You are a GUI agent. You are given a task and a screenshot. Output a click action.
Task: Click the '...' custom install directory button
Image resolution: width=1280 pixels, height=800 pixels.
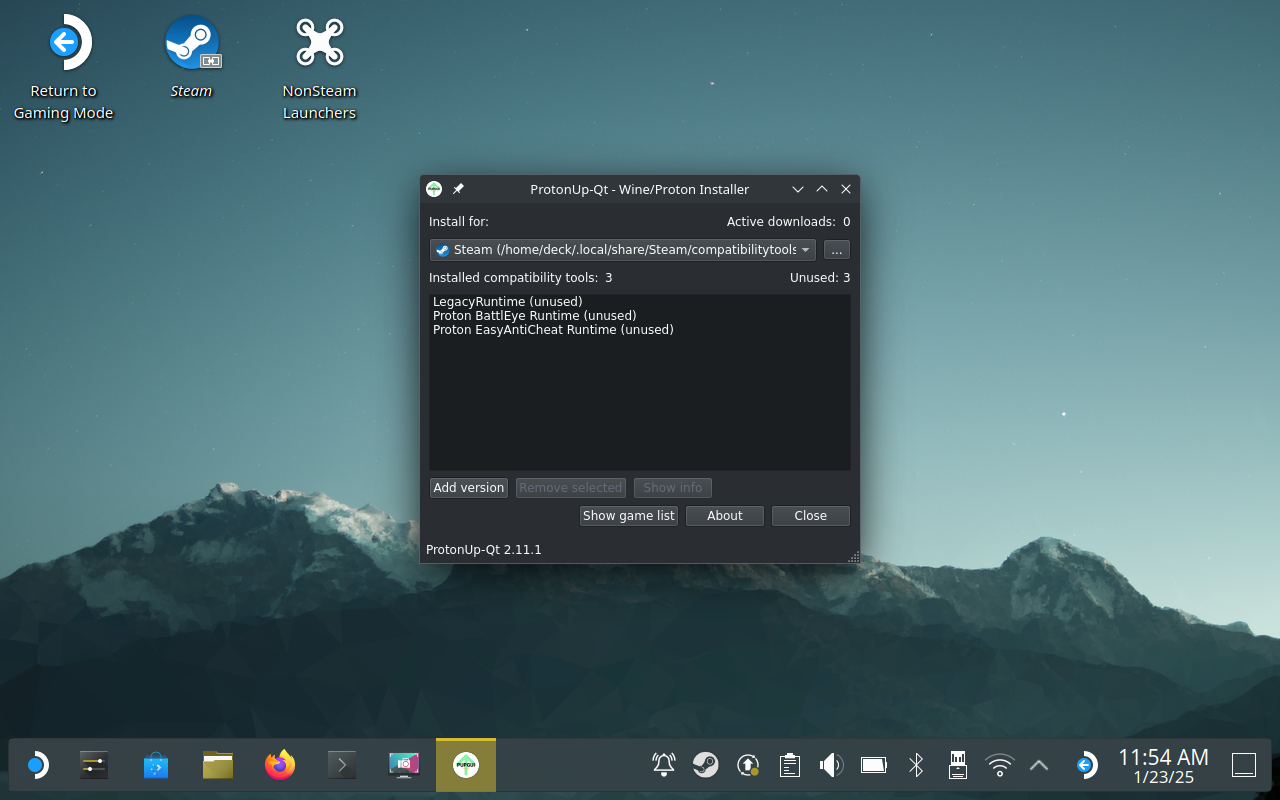836,250
